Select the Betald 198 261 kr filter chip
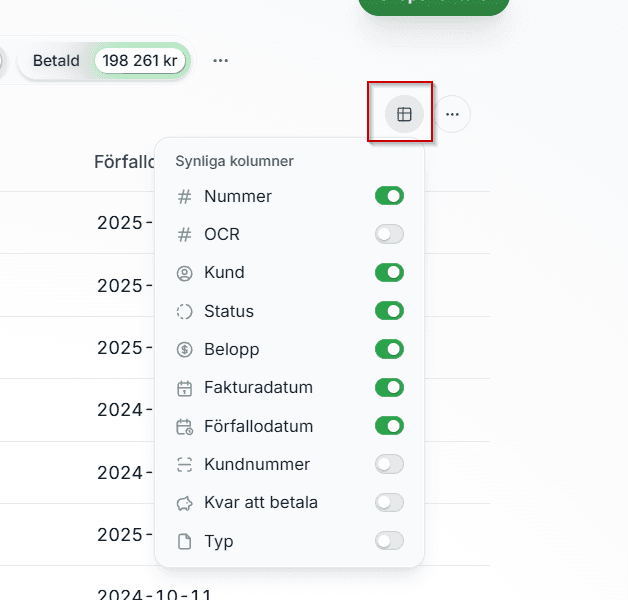The image size is (628, 600). [x=103, y=61]
